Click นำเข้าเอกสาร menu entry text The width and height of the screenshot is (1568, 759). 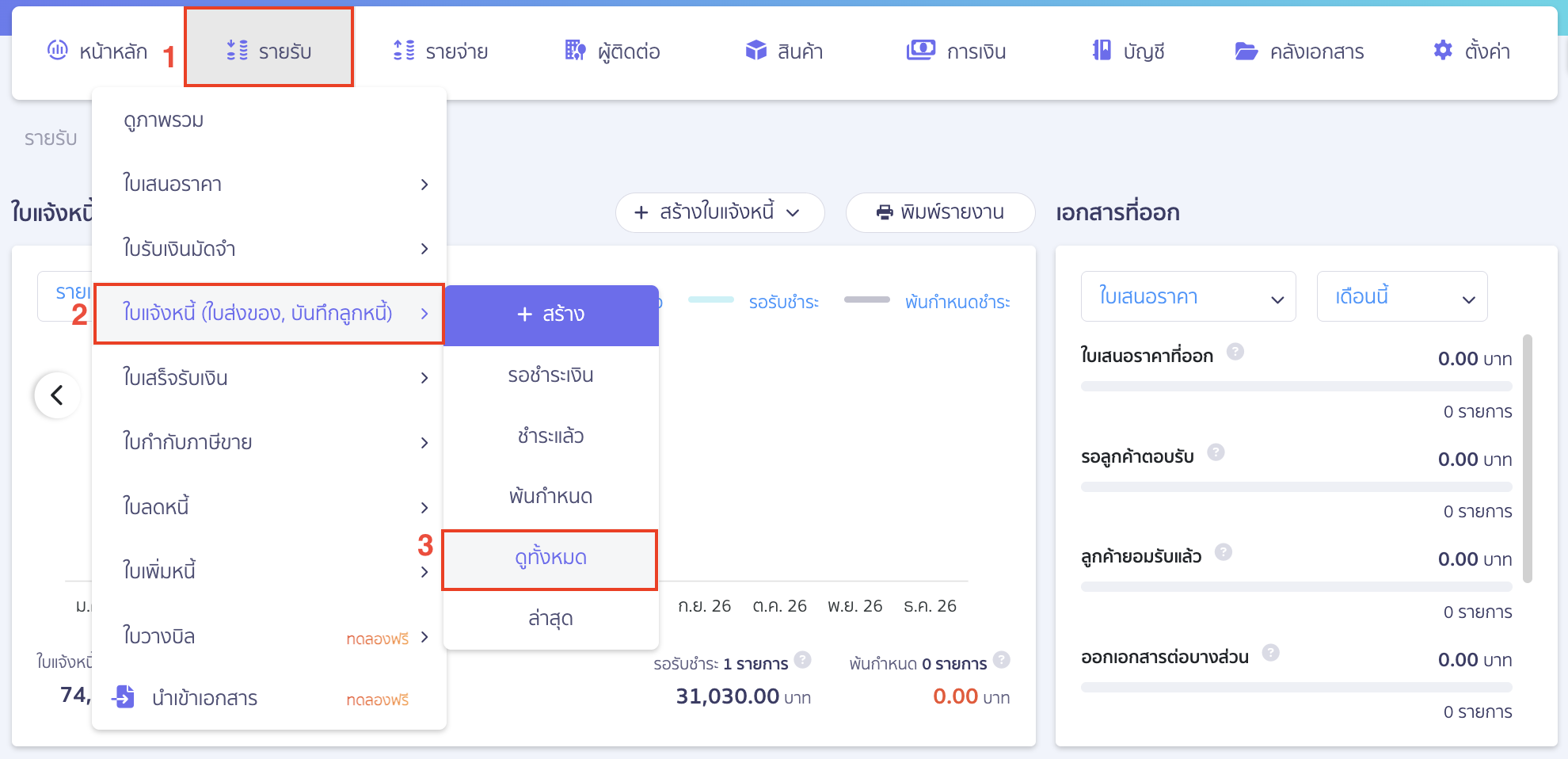click(x=204, y=698)
